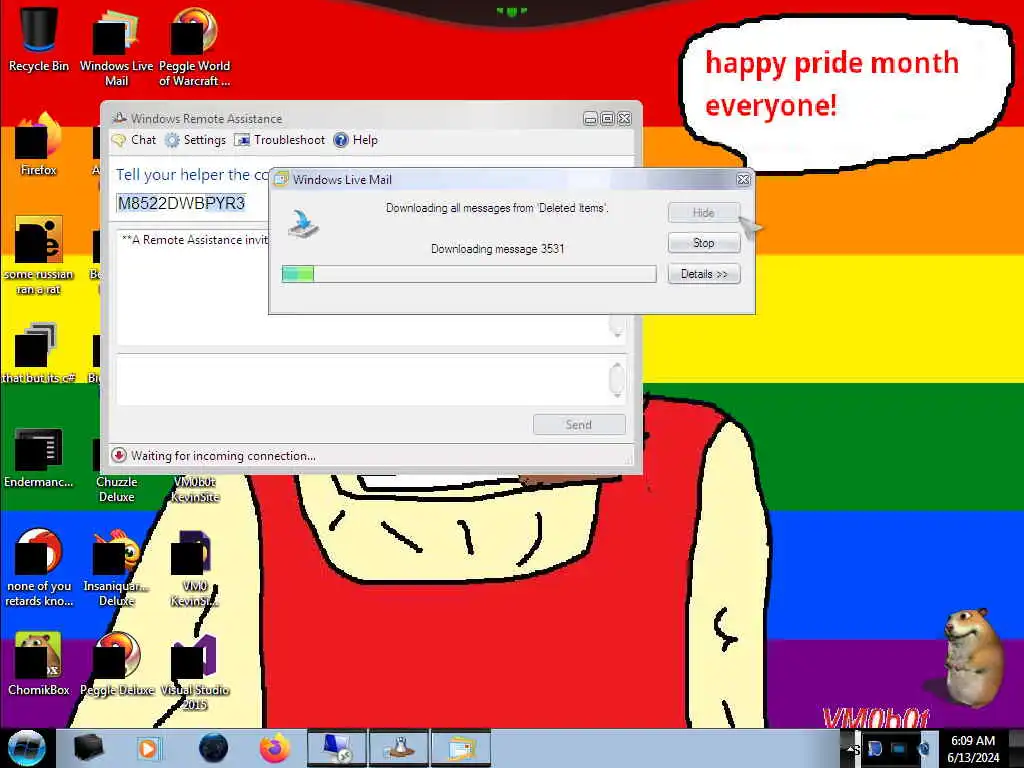Open the Windows Live Mail desktop shortcut
This screenshot has width=1024, height=768.
point(116,46)
